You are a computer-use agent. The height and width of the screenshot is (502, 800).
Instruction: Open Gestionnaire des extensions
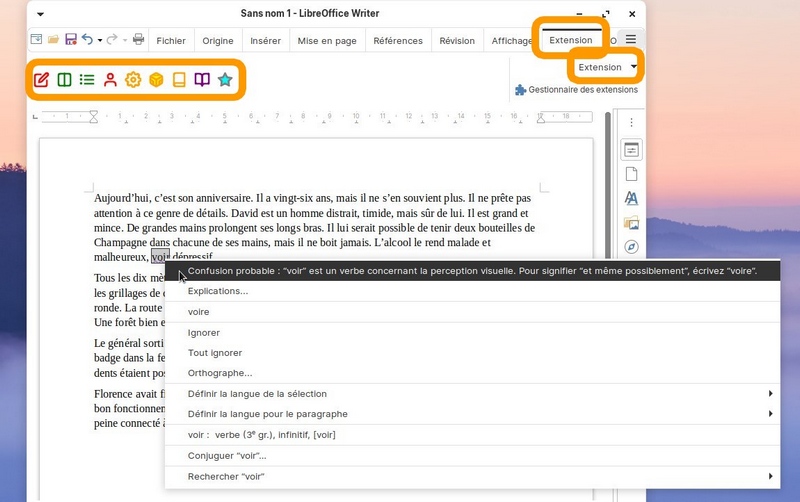(x=576, y=90)
